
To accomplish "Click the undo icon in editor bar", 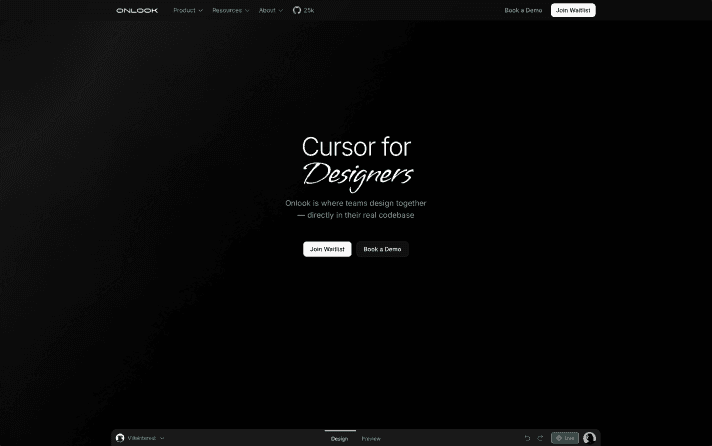I will pyautogui.click(x=527, y=438).
